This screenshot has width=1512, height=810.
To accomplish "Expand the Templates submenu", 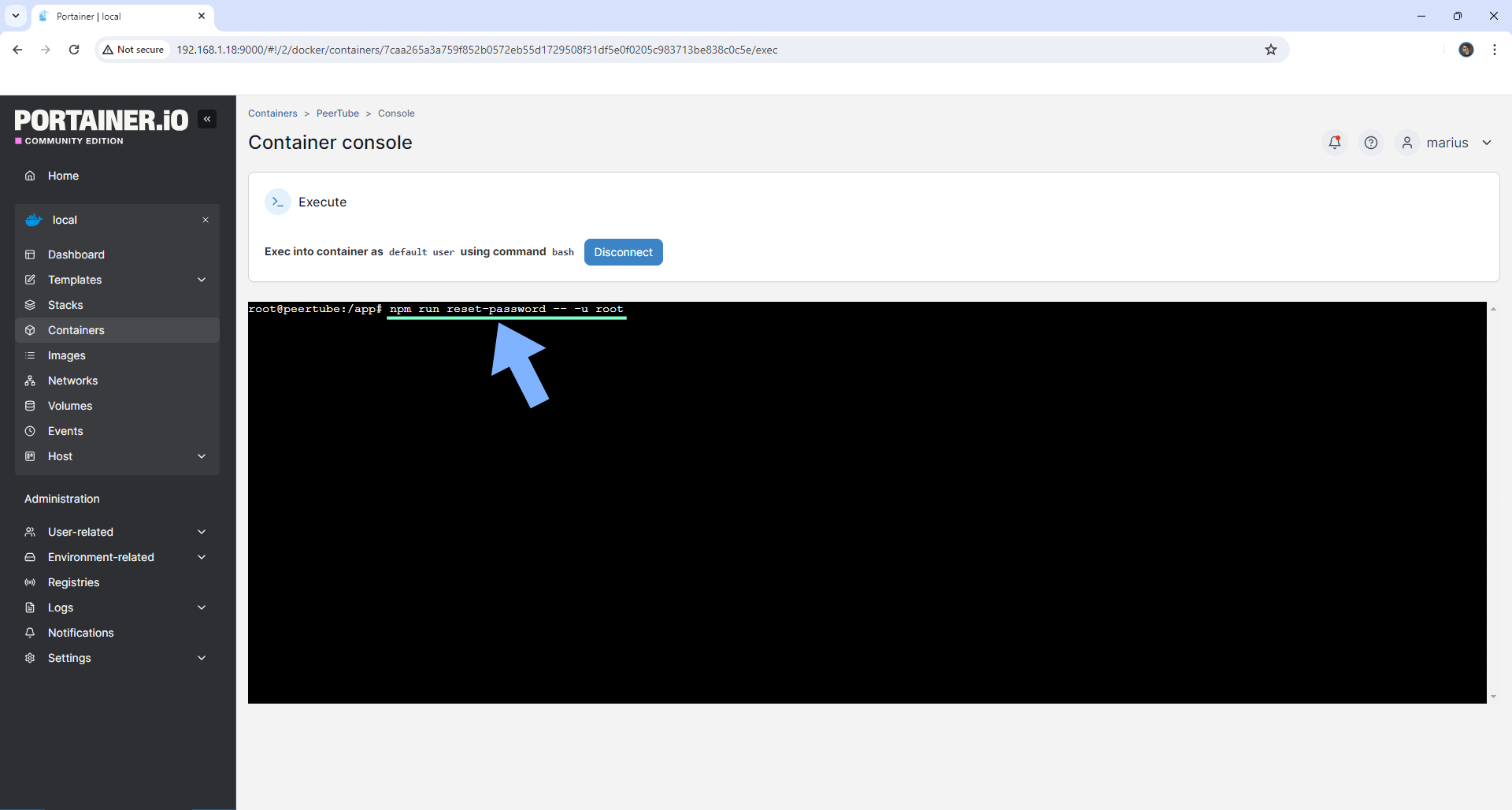I will (x=75, y=280).
